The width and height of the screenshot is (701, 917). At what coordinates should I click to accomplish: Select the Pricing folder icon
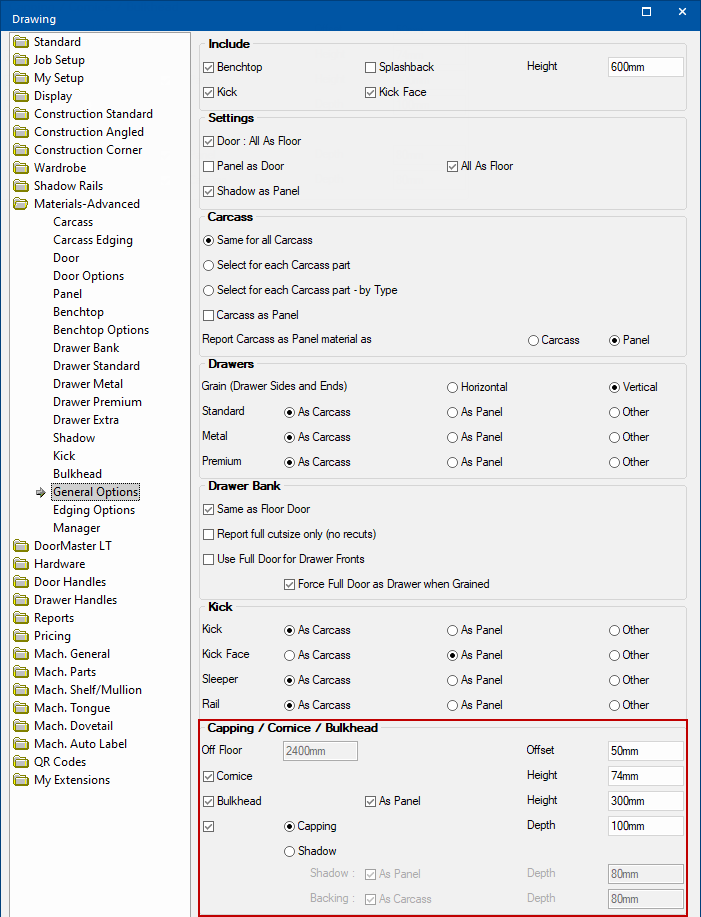[x=21, y=636]
